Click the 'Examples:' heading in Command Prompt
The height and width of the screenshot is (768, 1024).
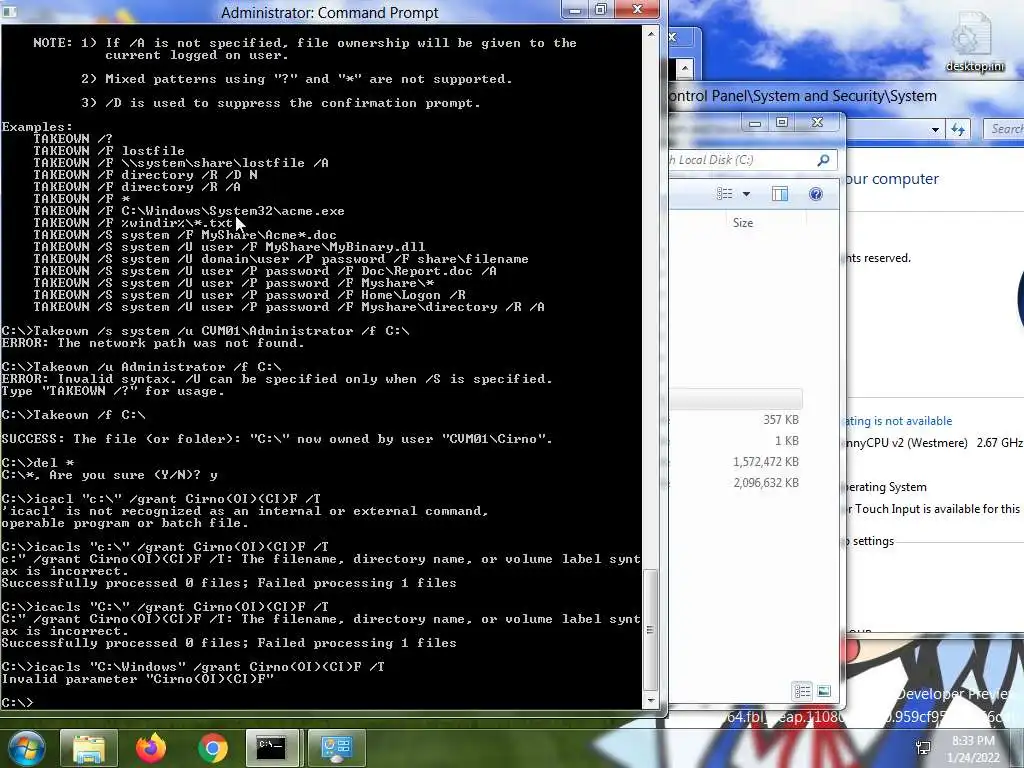click(37, 127)
